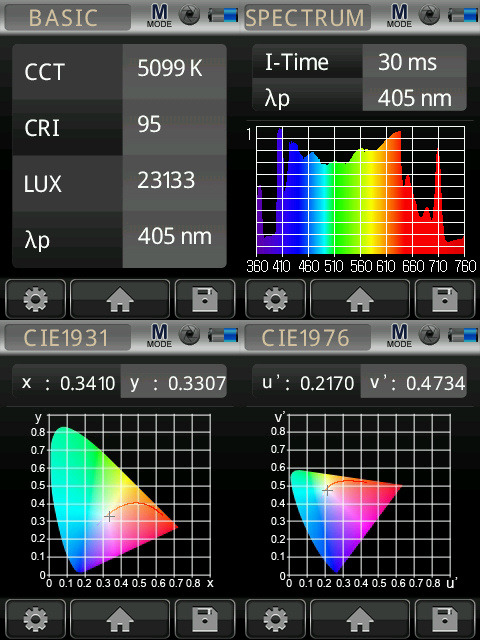The image size is (480, 640).
Task: Tap home icon under CIE1931 chart
Action: click(x=120, y=619)
